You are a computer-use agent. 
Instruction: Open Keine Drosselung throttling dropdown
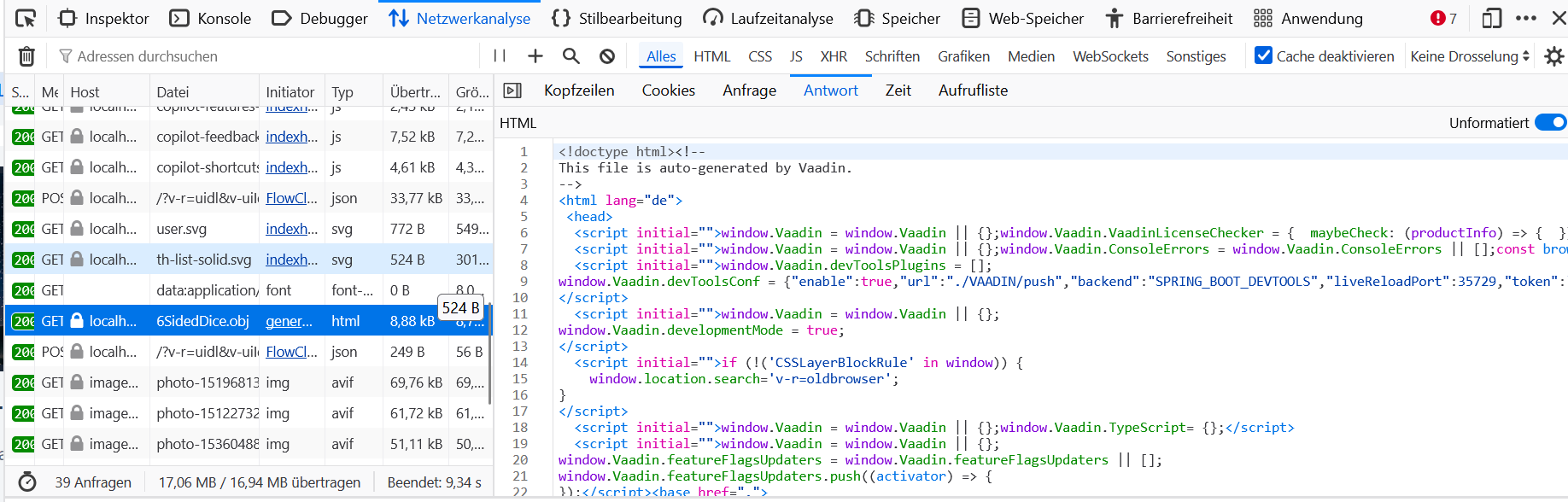(1469, 56)
